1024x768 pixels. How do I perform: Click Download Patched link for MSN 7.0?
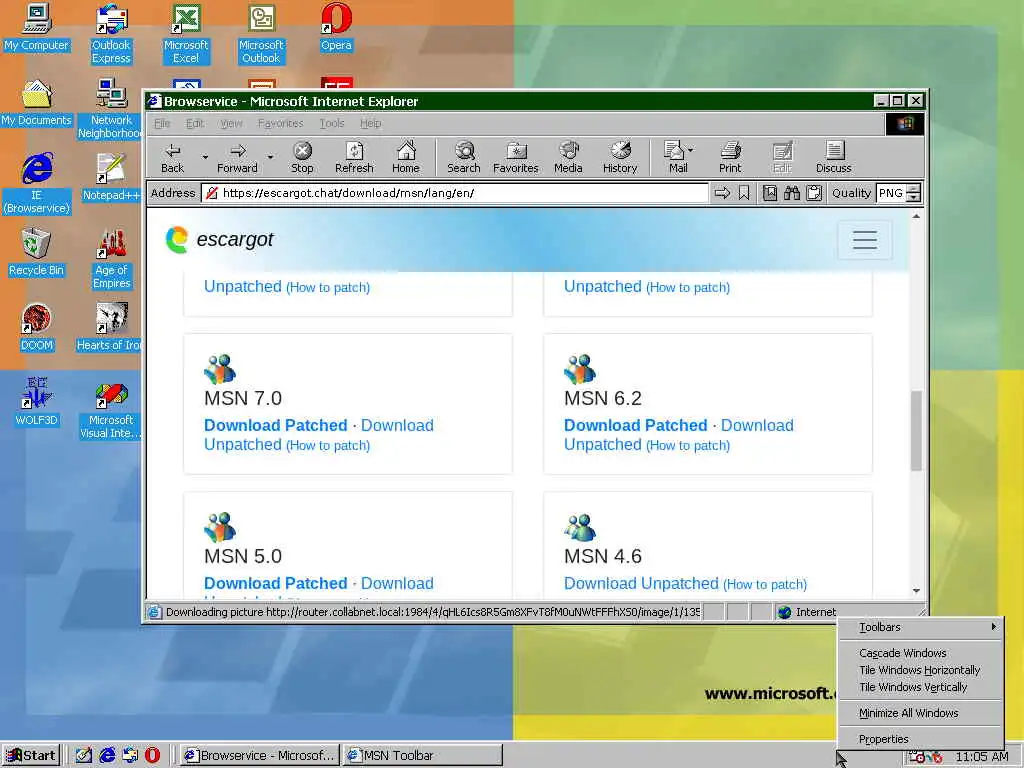[x=276, y=425]
